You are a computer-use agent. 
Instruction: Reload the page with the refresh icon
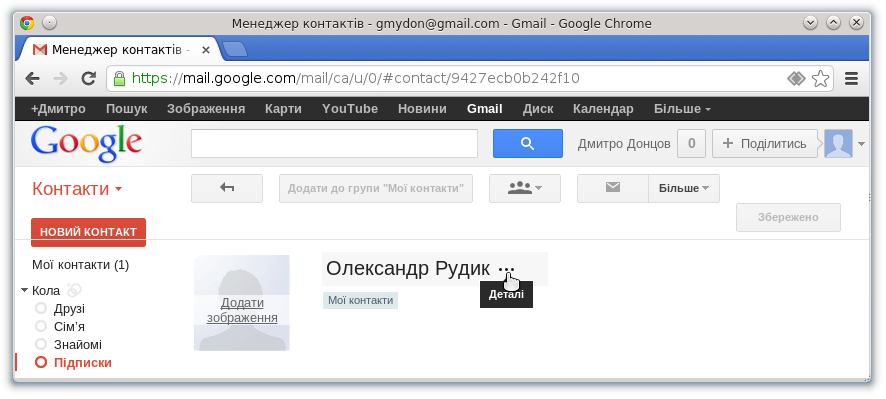[88, 78]
